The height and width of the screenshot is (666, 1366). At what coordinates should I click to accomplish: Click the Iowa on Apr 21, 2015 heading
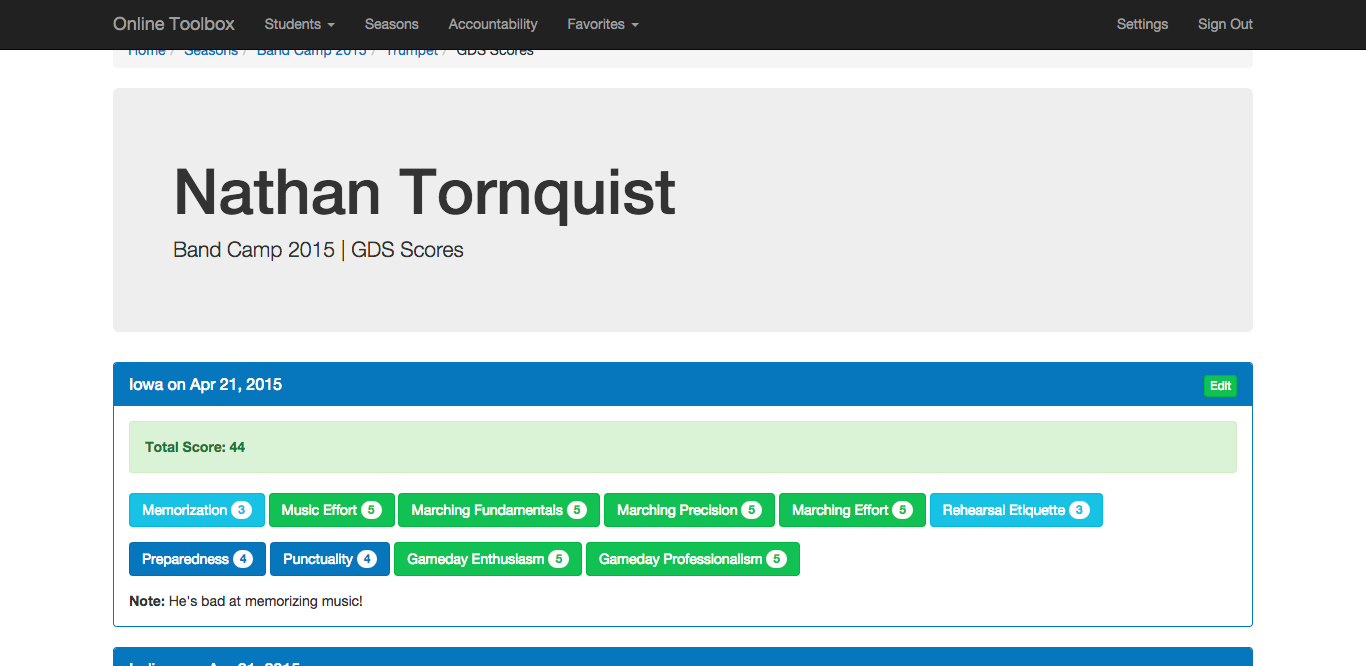[205, 384]
